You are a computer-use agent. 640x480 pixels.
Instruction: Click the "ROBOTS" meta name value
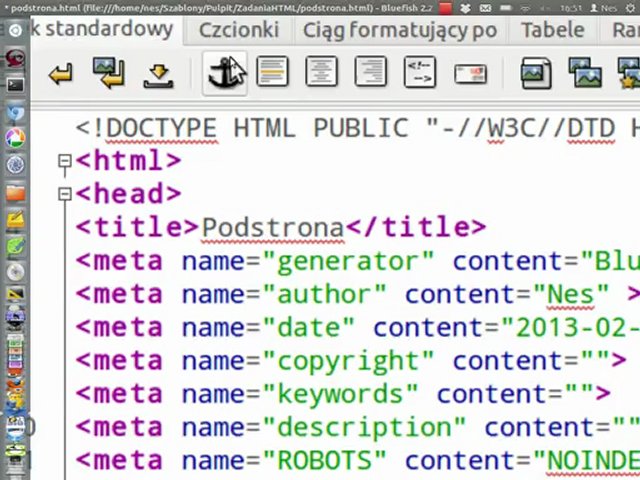[x=325, y=460]
